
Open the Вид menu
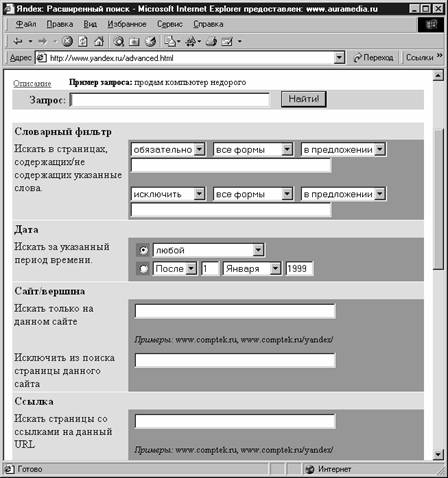(90, 24)
